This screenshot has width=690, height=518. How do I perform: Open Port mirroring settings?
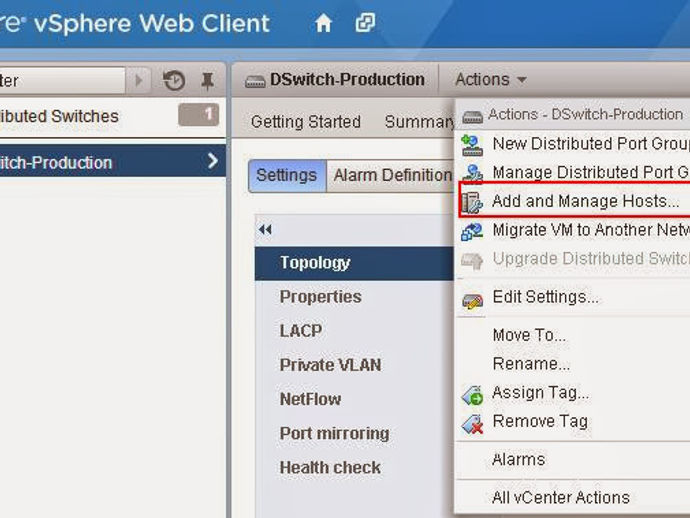pos(334,434)
